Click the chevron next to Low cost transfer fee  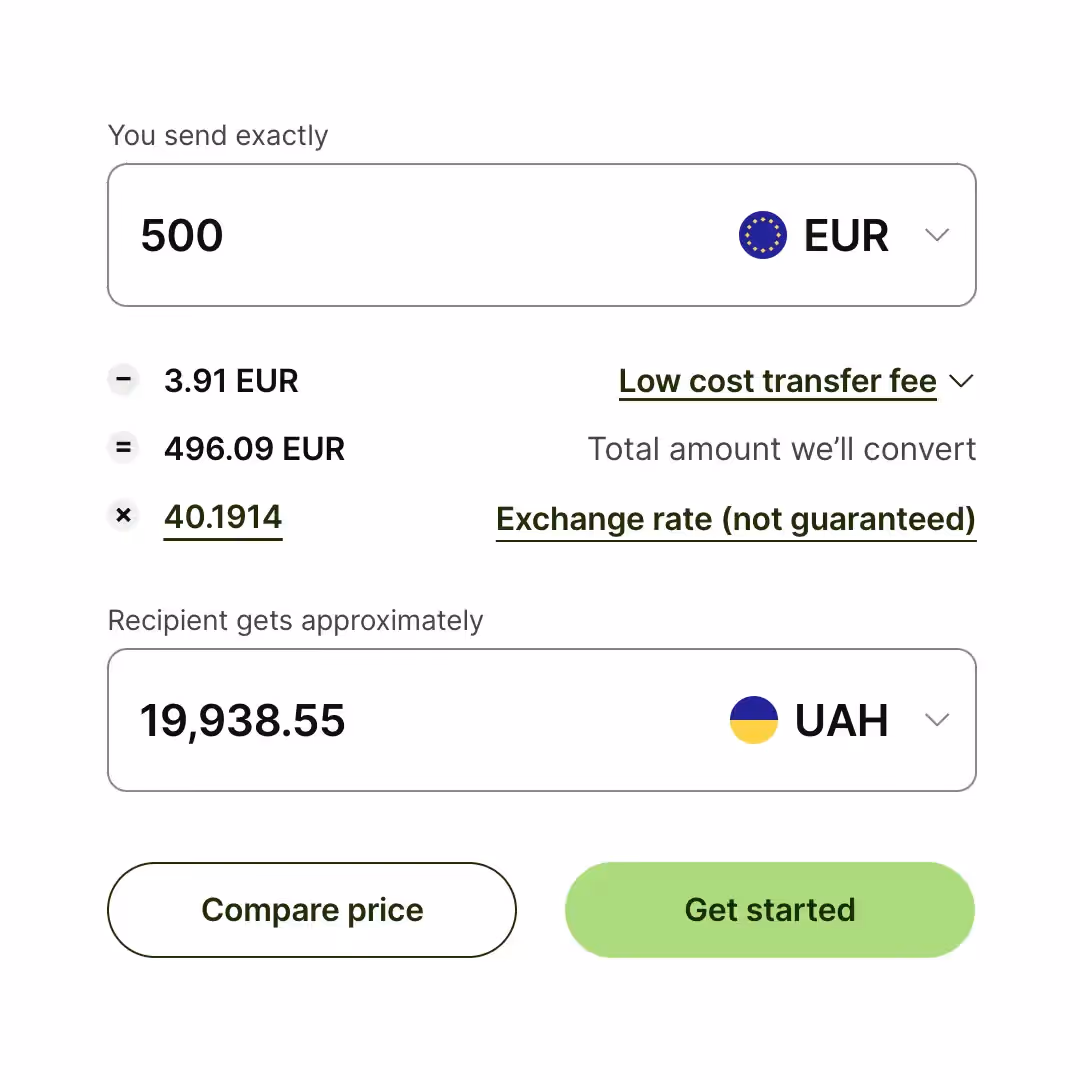pos(962,381)
